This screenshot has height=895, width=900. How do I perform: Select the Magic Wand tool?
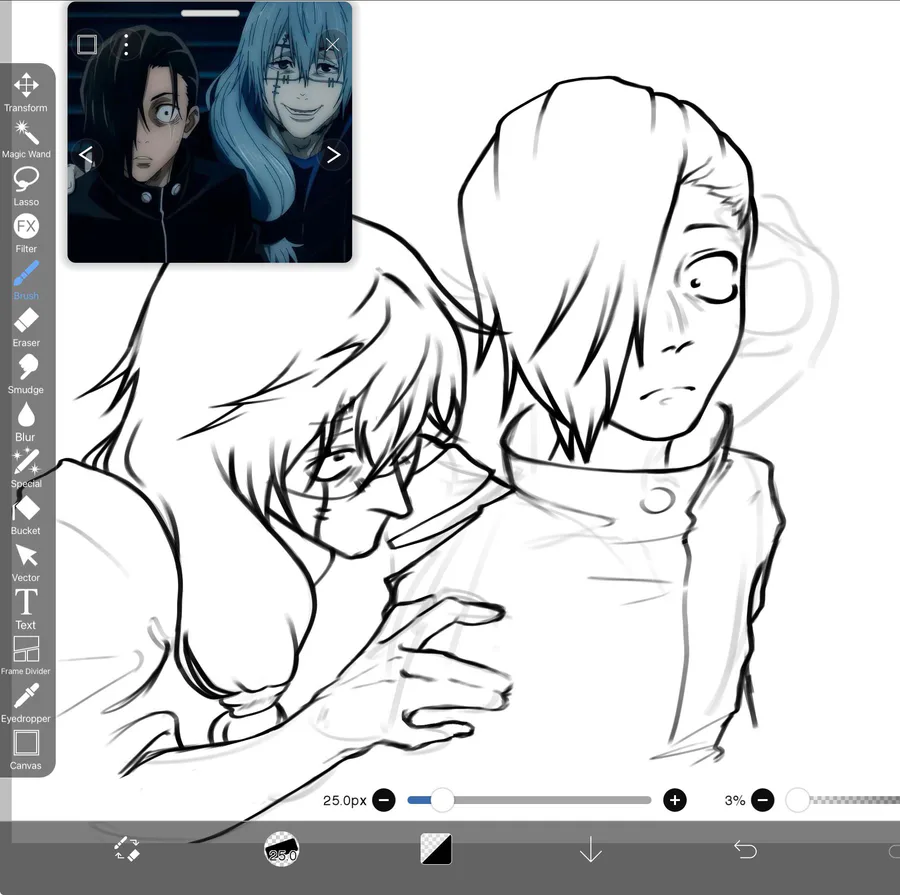coord(26,140)
